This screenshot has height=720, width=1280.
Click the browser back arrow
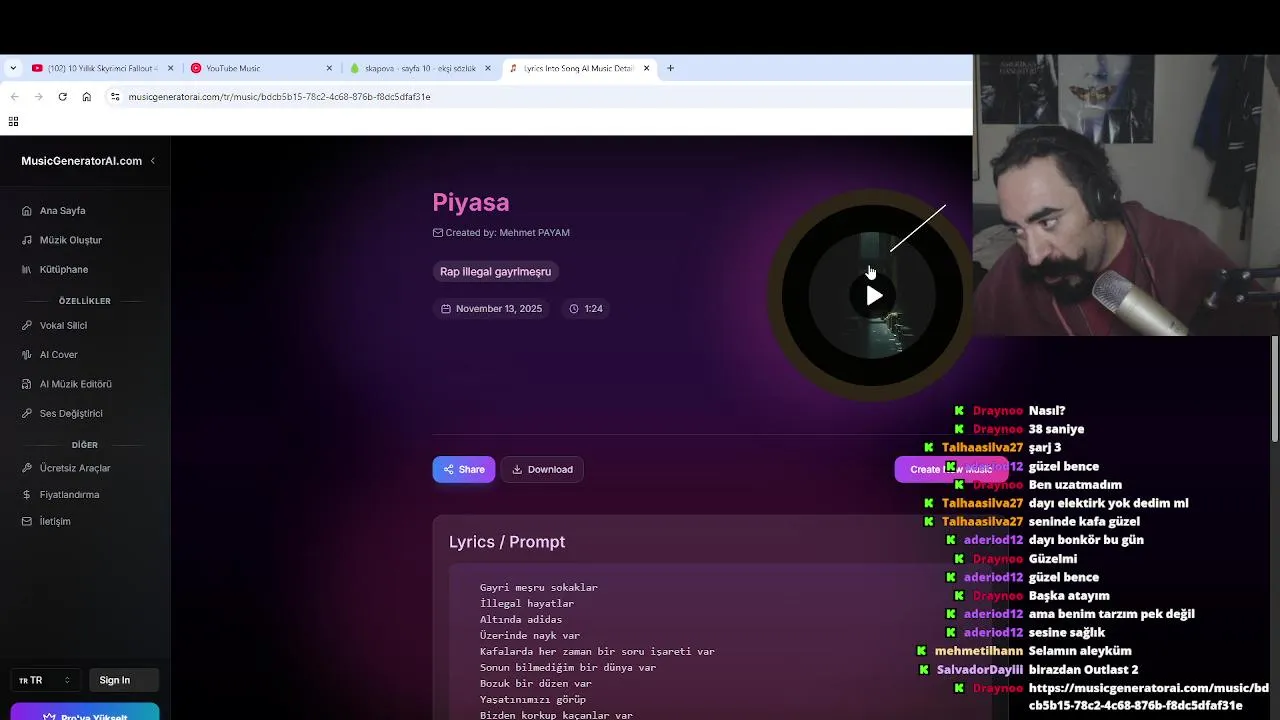click(14, 97)
